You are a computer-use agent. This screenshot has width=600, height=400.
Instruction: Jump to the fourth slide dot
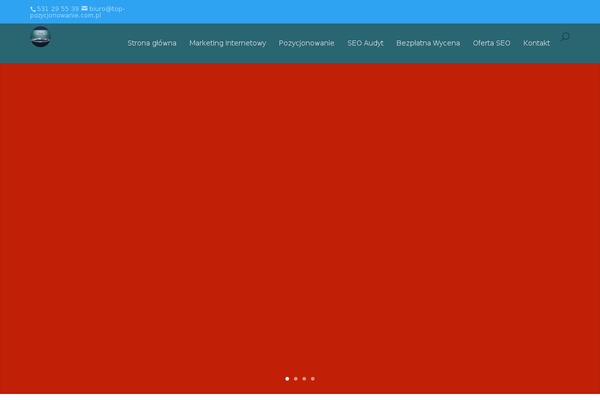(313, 379)
